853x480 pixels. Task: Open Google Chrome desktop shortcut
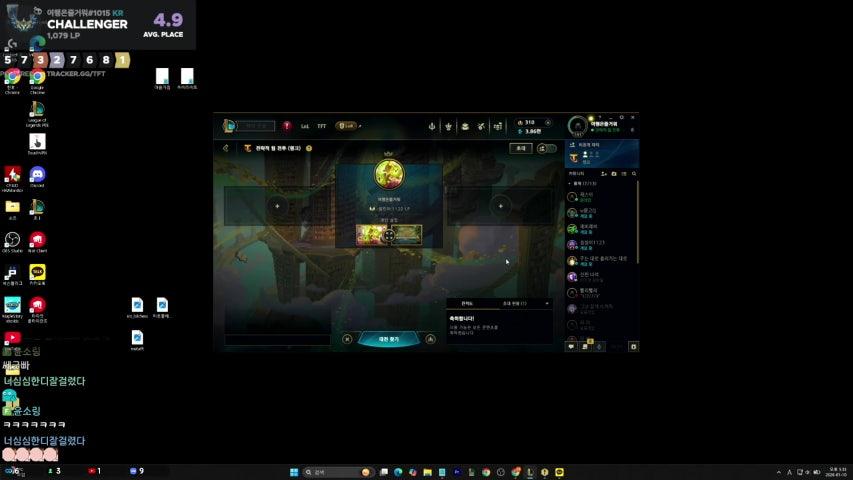[x=37, y=82]
